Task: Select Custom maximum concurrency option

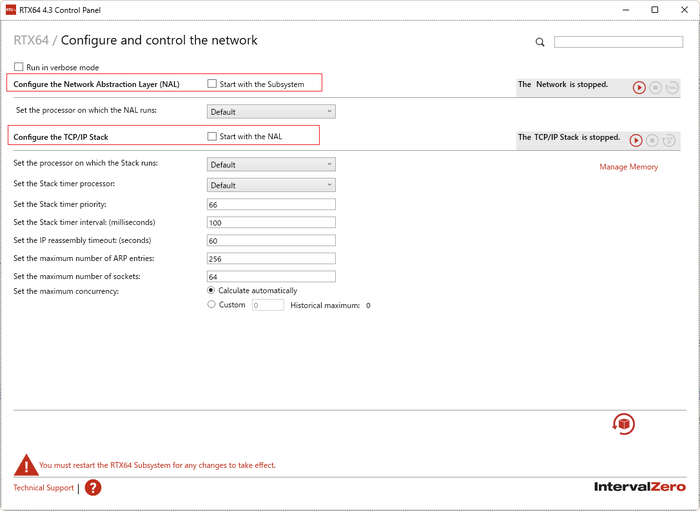Action: point(211,305)
